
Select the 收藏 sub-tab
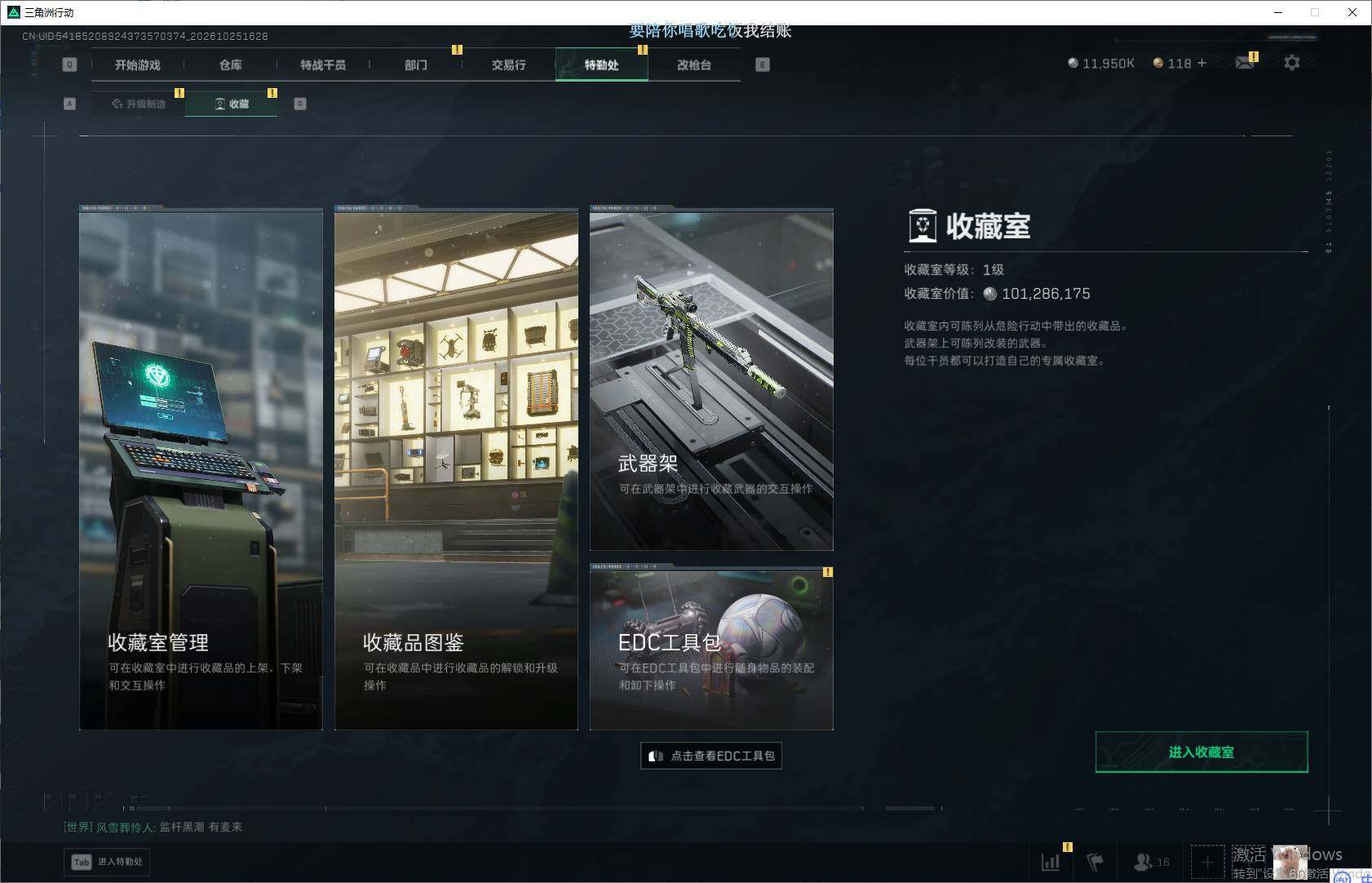point(232,104)
